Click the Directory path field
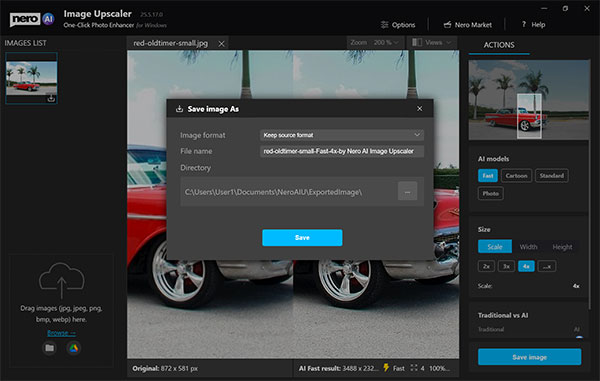This screenshot has height=381, width=600. 289,192
